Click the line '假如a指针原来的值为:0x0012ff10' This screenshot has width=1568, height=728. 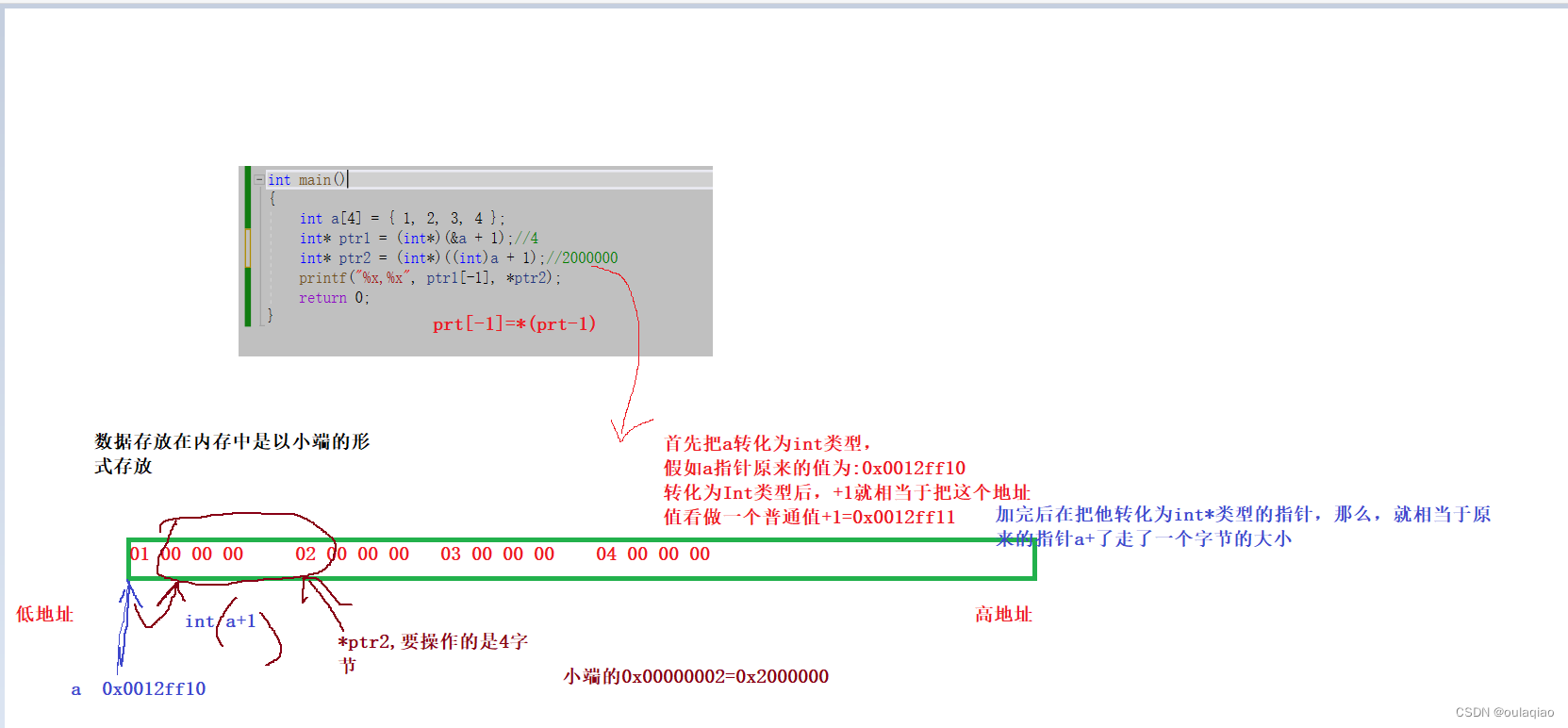815,468
